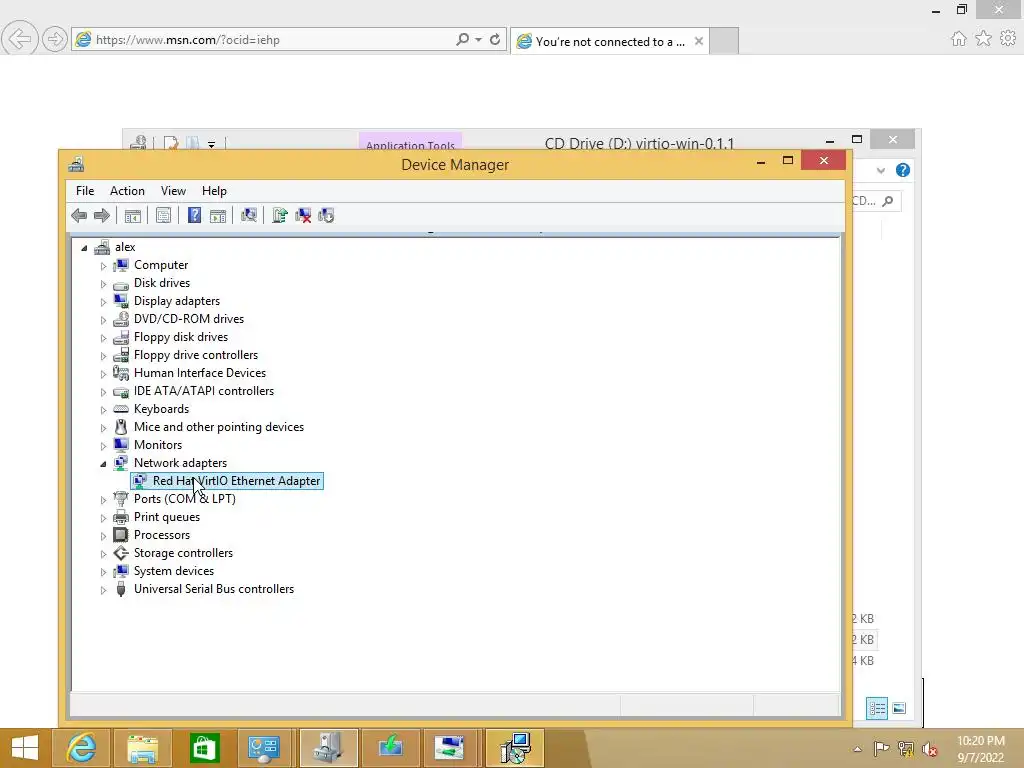This screenshot has height=768, width=1024.
Task: Switch CD Drive window to details view
Action: [876, 708]
